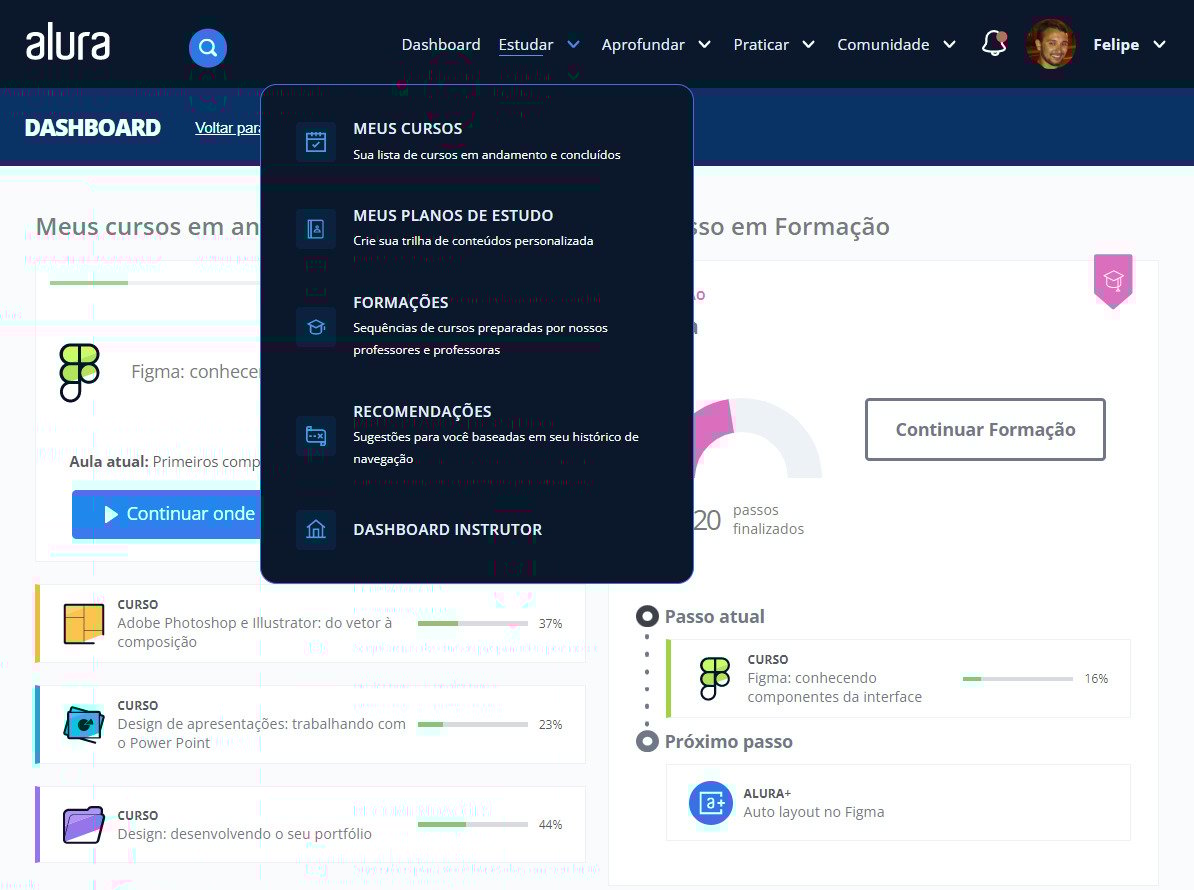Click the Figma logo in current course card

tap(79, 372)
